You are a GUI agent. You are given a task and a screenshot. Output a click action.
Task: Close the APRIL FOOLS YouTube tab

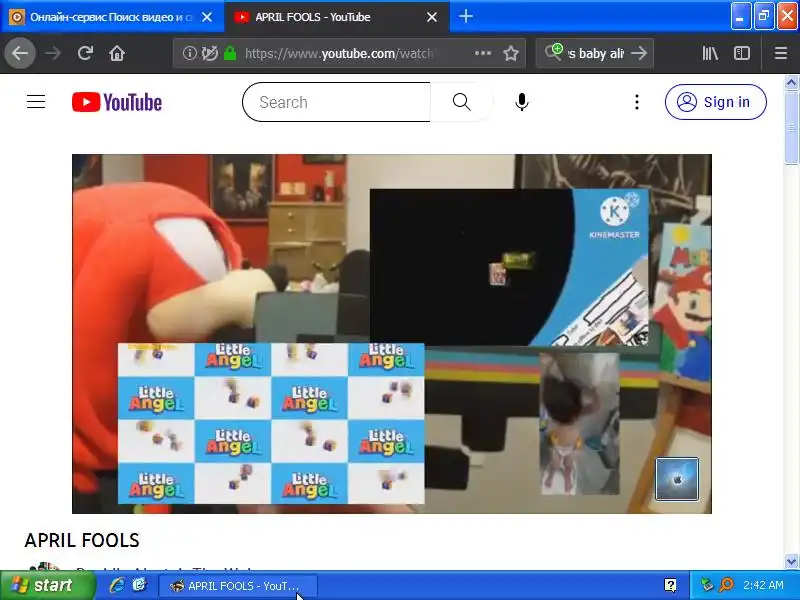click(x=432, y=17)
